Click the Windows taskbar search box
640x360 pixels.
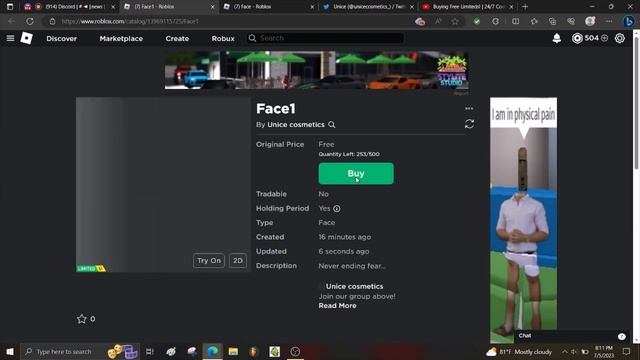80,351
